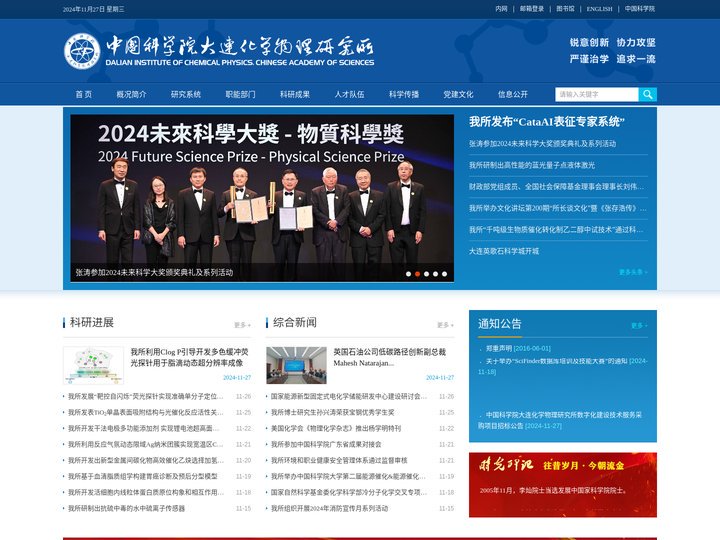This screenshot has height=540, width=720.
Task: Open 靶控自闪烁荧光探针 research item
Action: (x=146, y=396)
